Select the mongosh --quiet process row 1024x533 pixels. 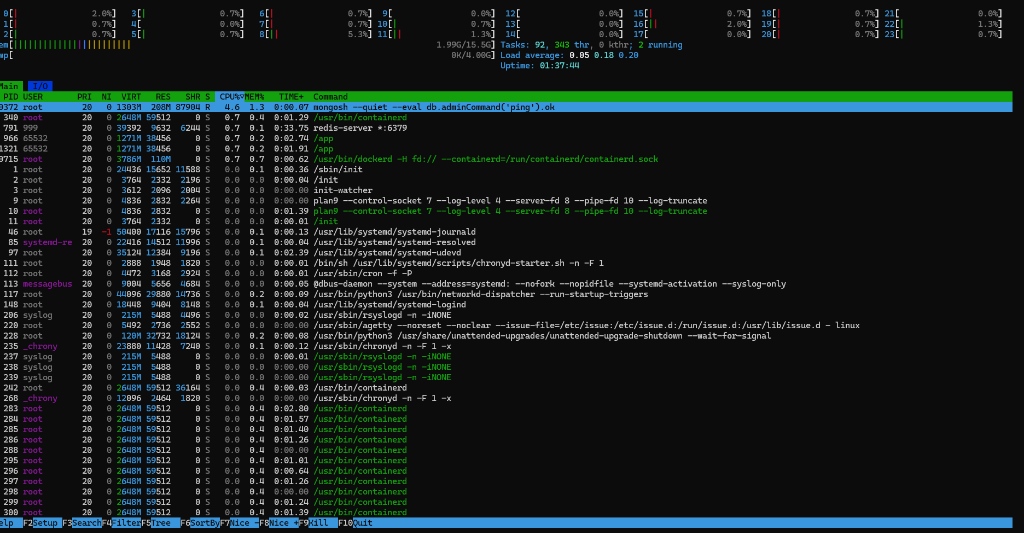click(x=506, y=107)
